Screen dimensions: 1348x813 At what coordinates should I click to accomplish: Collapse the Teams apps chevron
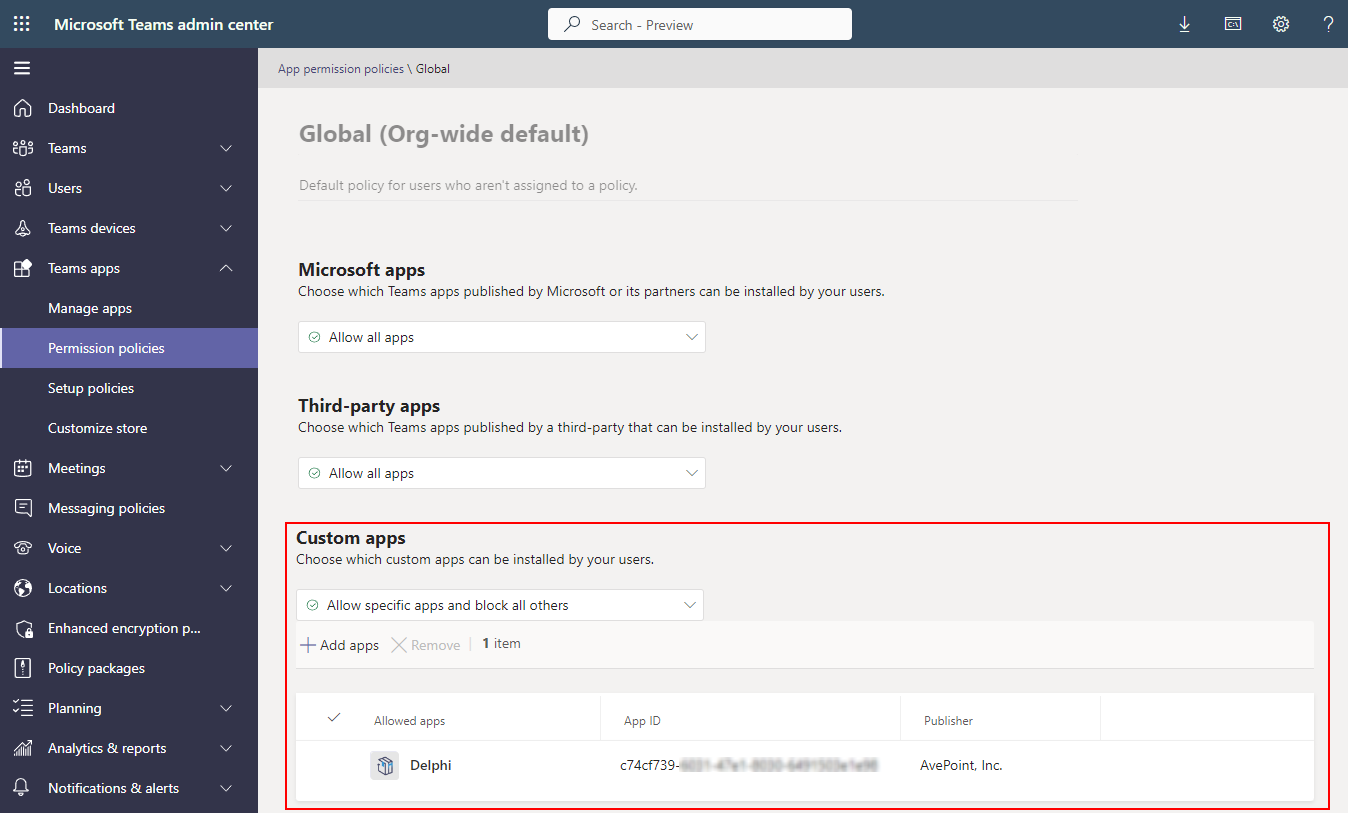pos(226,268)
